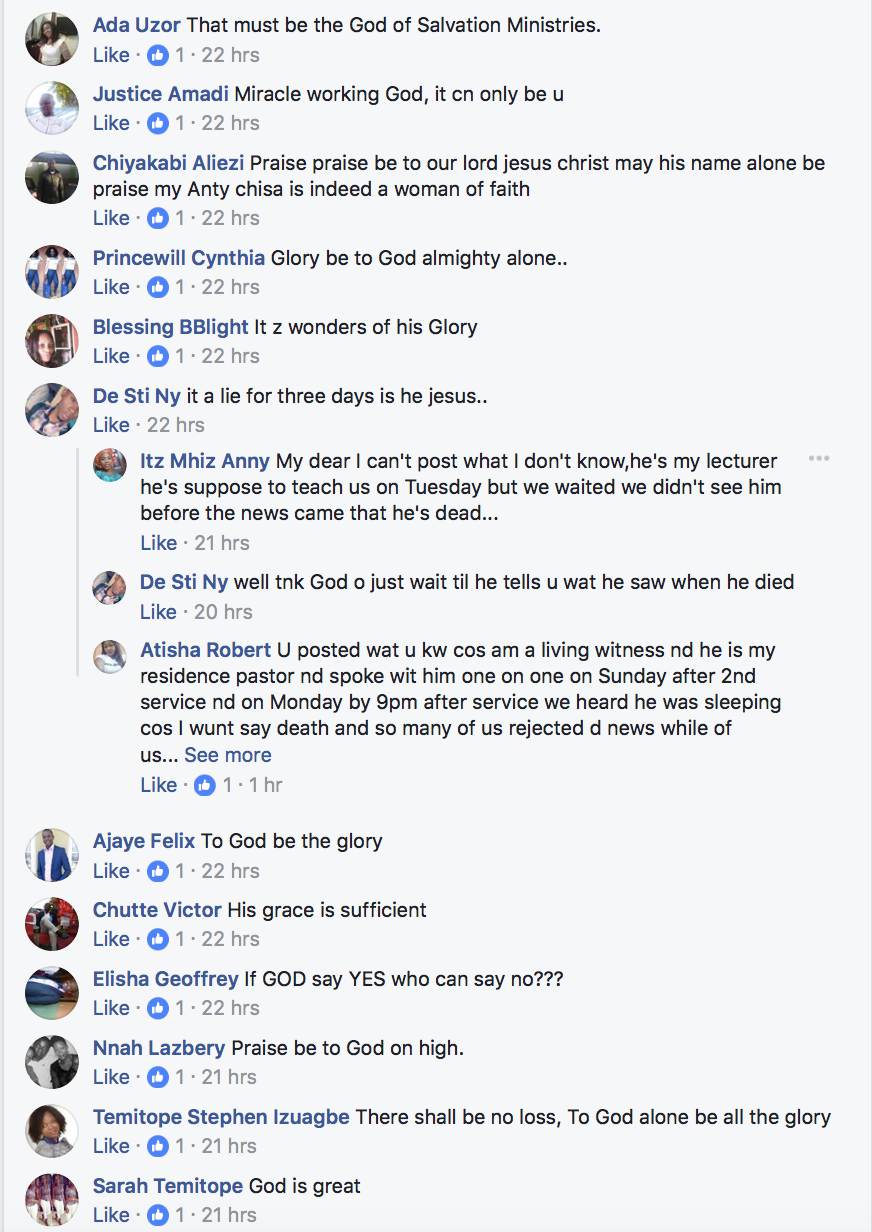872x1232 pixels.
Task: Like Elisha Geoffrey's comment
Action: point(111,1008)
